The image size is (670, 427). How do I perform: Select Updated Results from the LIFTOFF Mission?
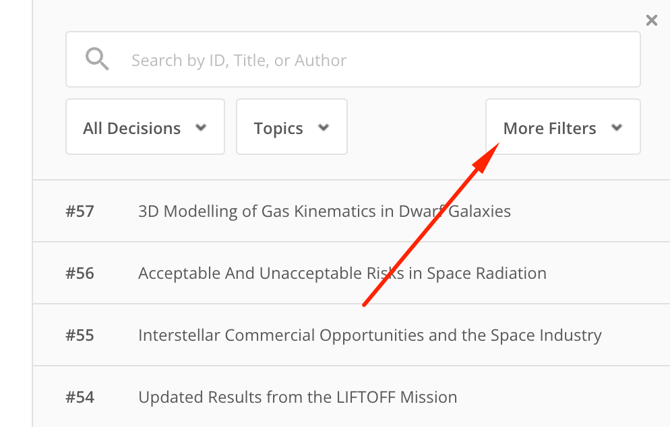(x=297, y=397)
